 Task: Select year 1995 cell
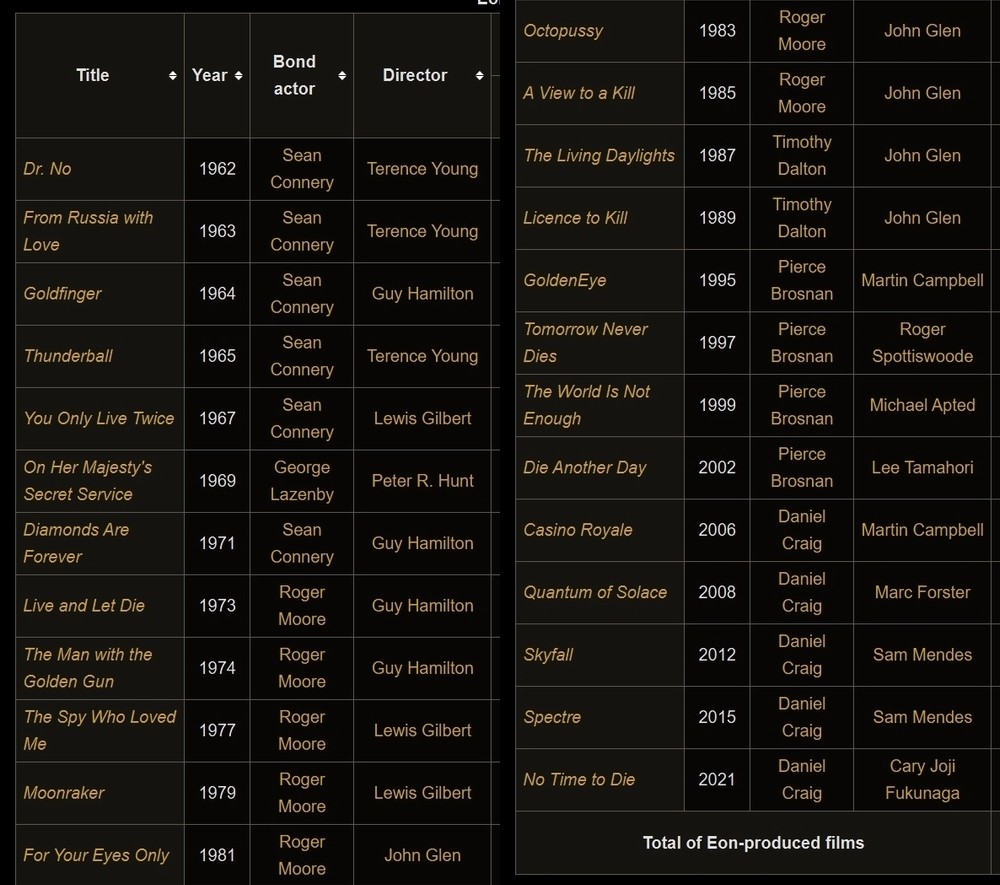(717, 281)
